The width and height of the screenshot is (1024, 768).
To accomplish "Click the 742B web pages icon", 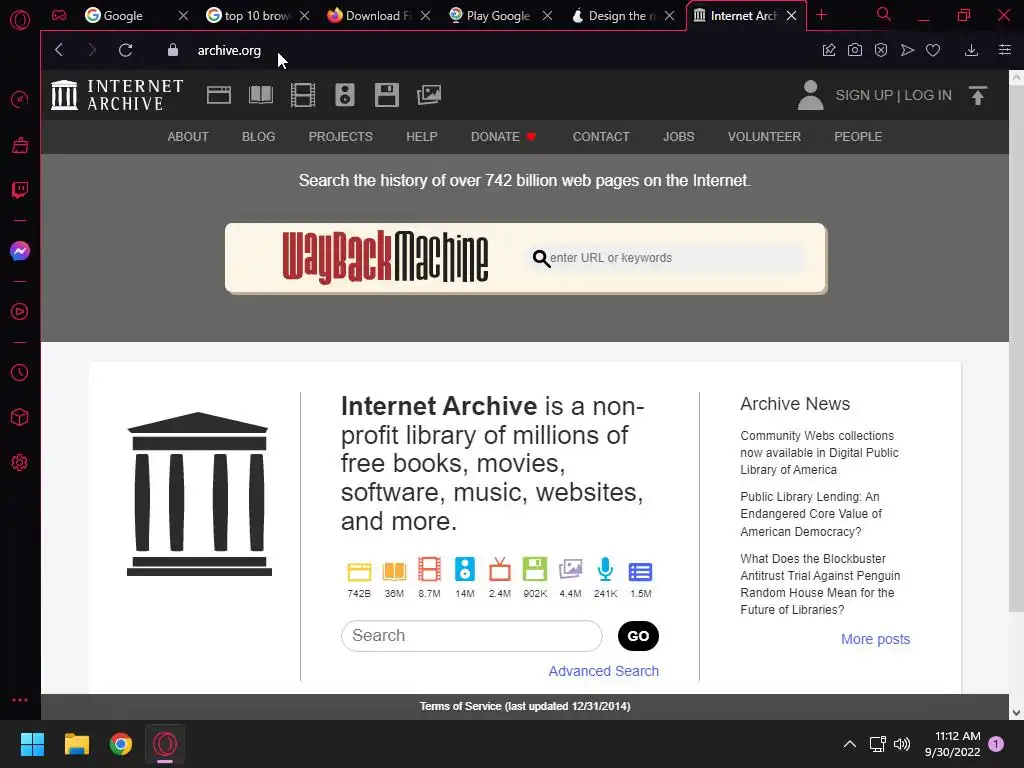I will point(359,571).
